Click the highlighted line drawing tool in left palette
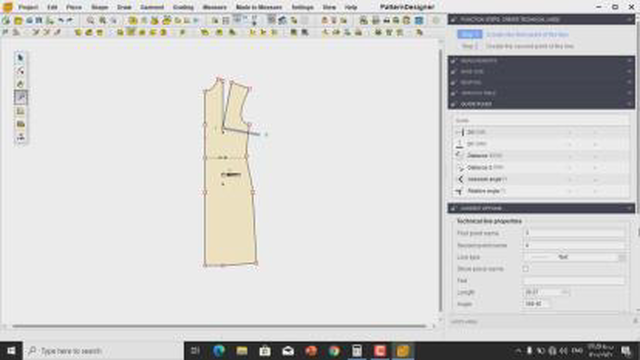Viewport: 640px width, 360px height. click(x=20, y=97)
